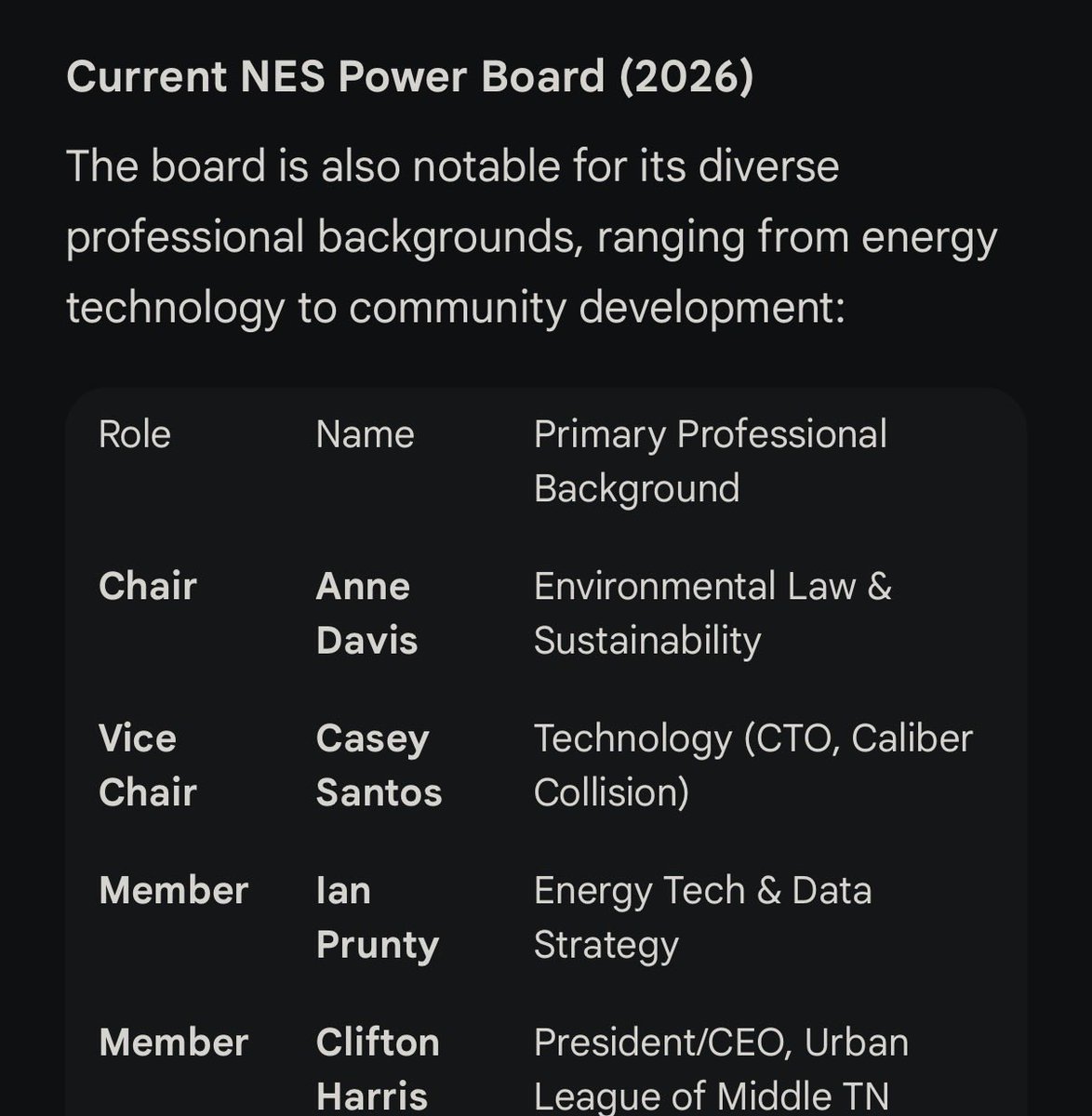
Task: Click the Name column header
Action: click(x=365, y=434)
